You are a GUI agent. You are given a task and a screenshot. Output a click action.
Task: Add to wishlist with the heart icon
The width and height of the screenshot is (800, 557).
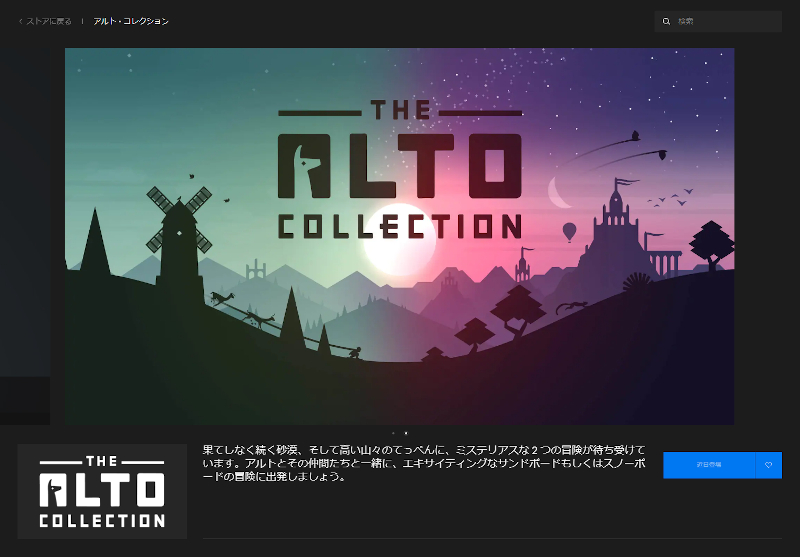click(768, 465)
